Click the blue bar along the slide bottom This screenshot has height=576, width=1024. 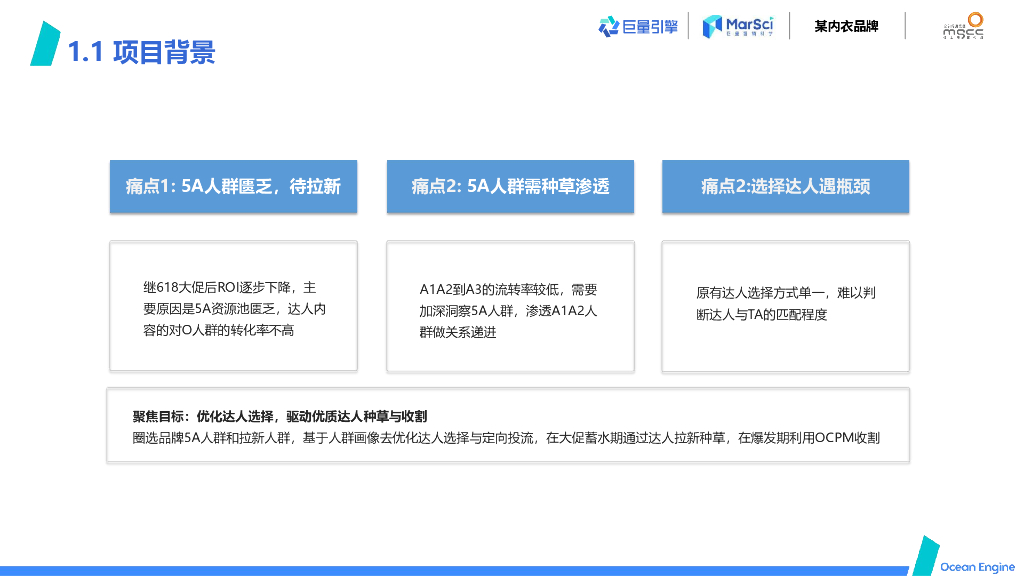click(x=450, y=570)
